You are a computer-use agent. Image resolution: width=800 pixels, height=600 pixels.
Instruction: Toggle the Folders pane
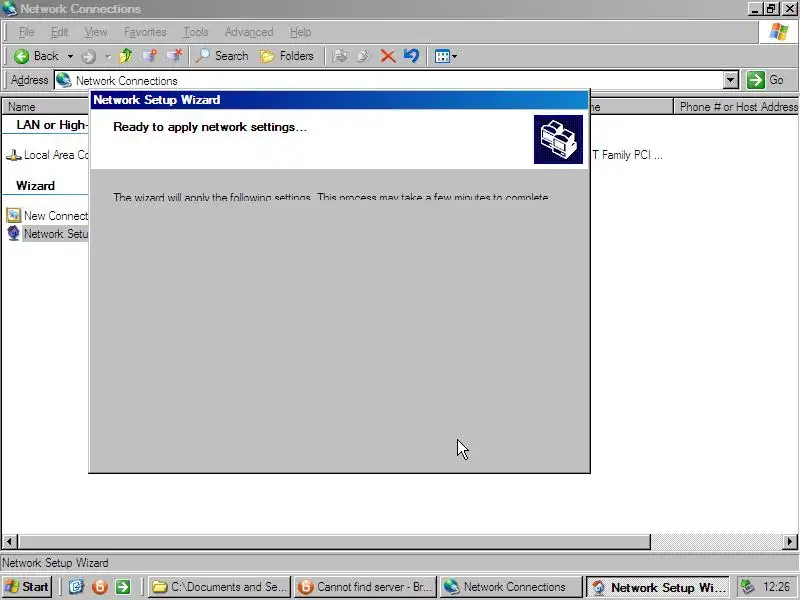point(286,56)
